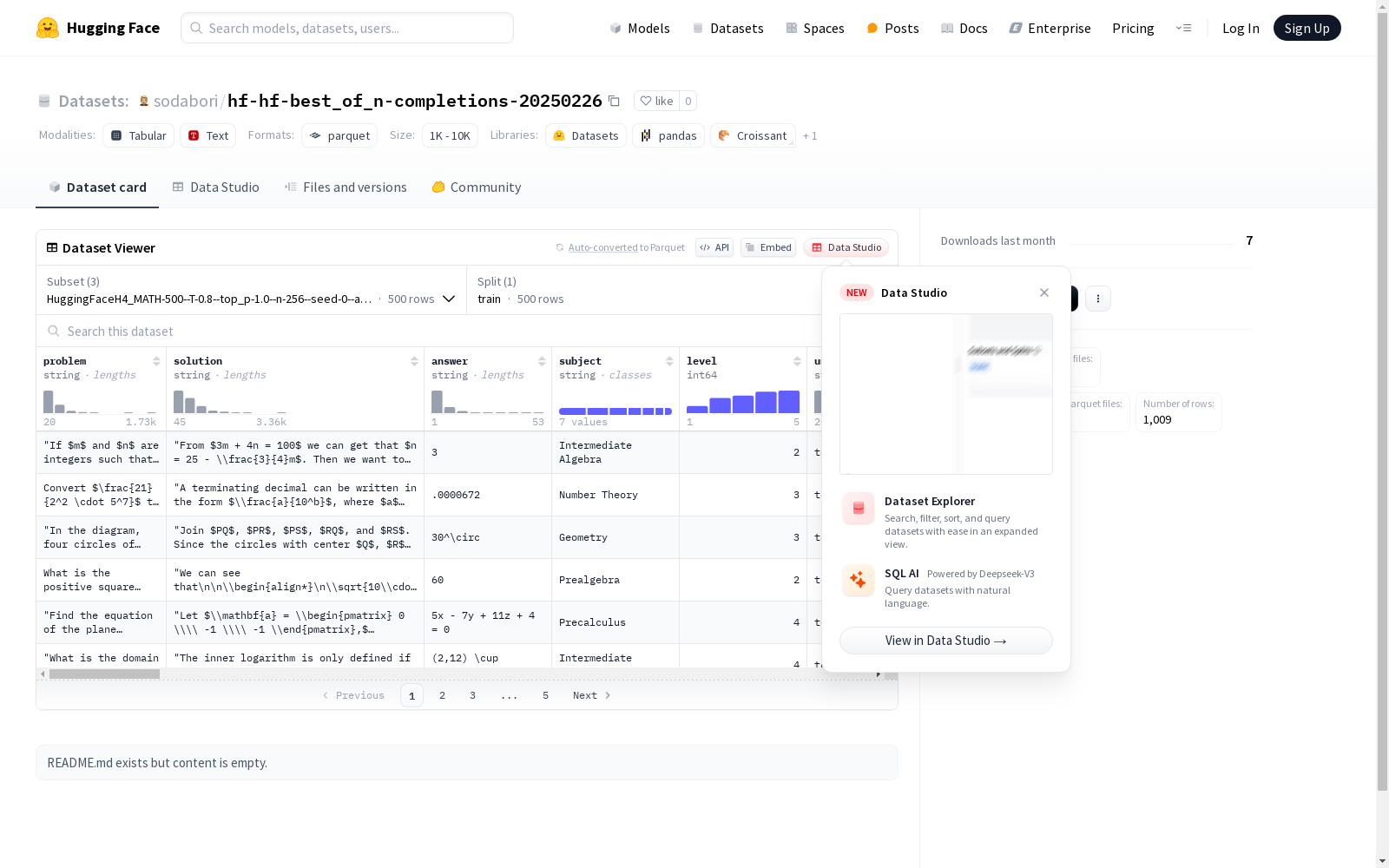Click the Croissant library tag
Viewport: 1389px width, 868px height.
click(753, 135)
